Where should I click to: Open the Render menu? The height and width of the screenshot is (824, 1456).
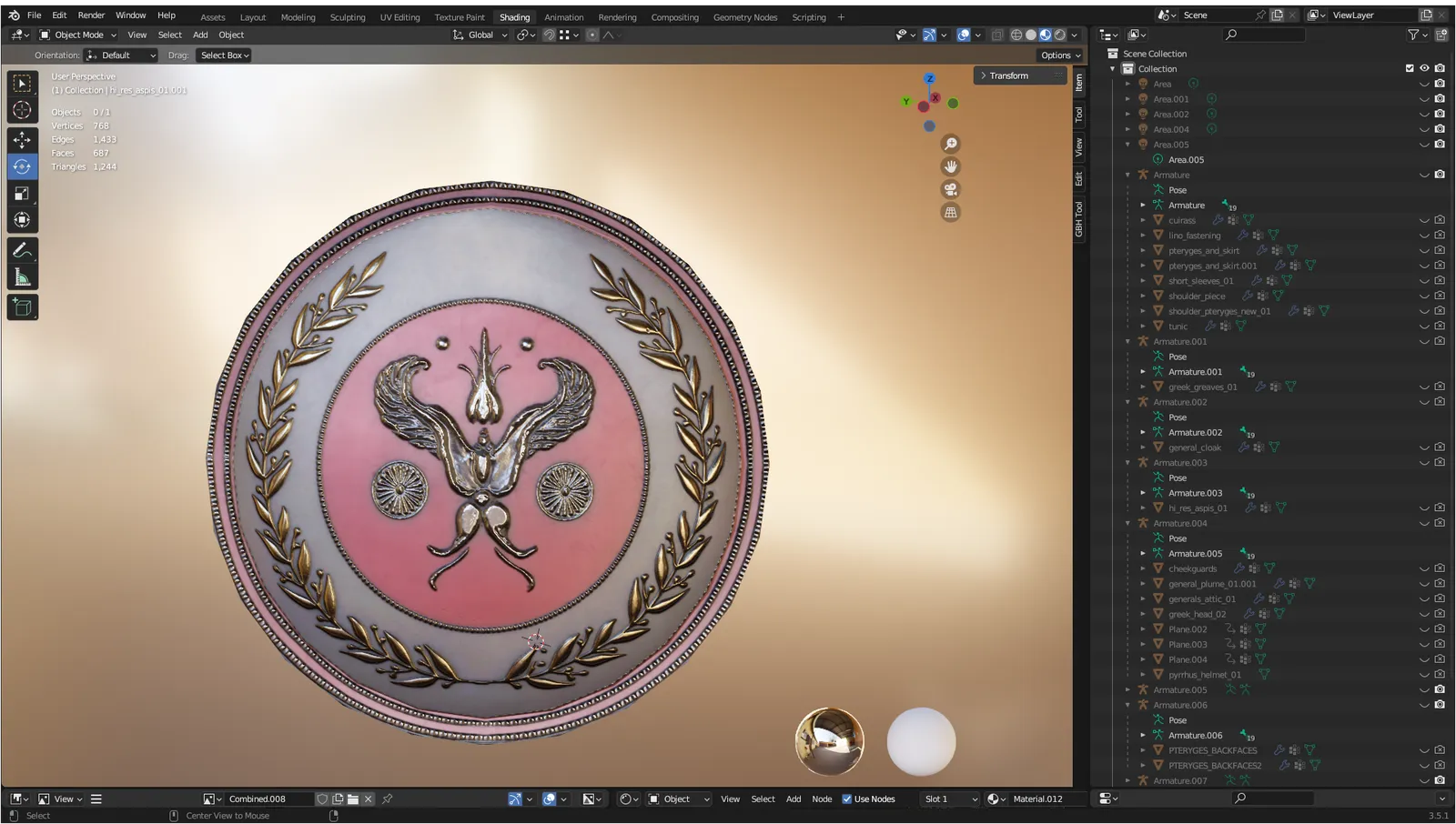(x=91, y=15)
